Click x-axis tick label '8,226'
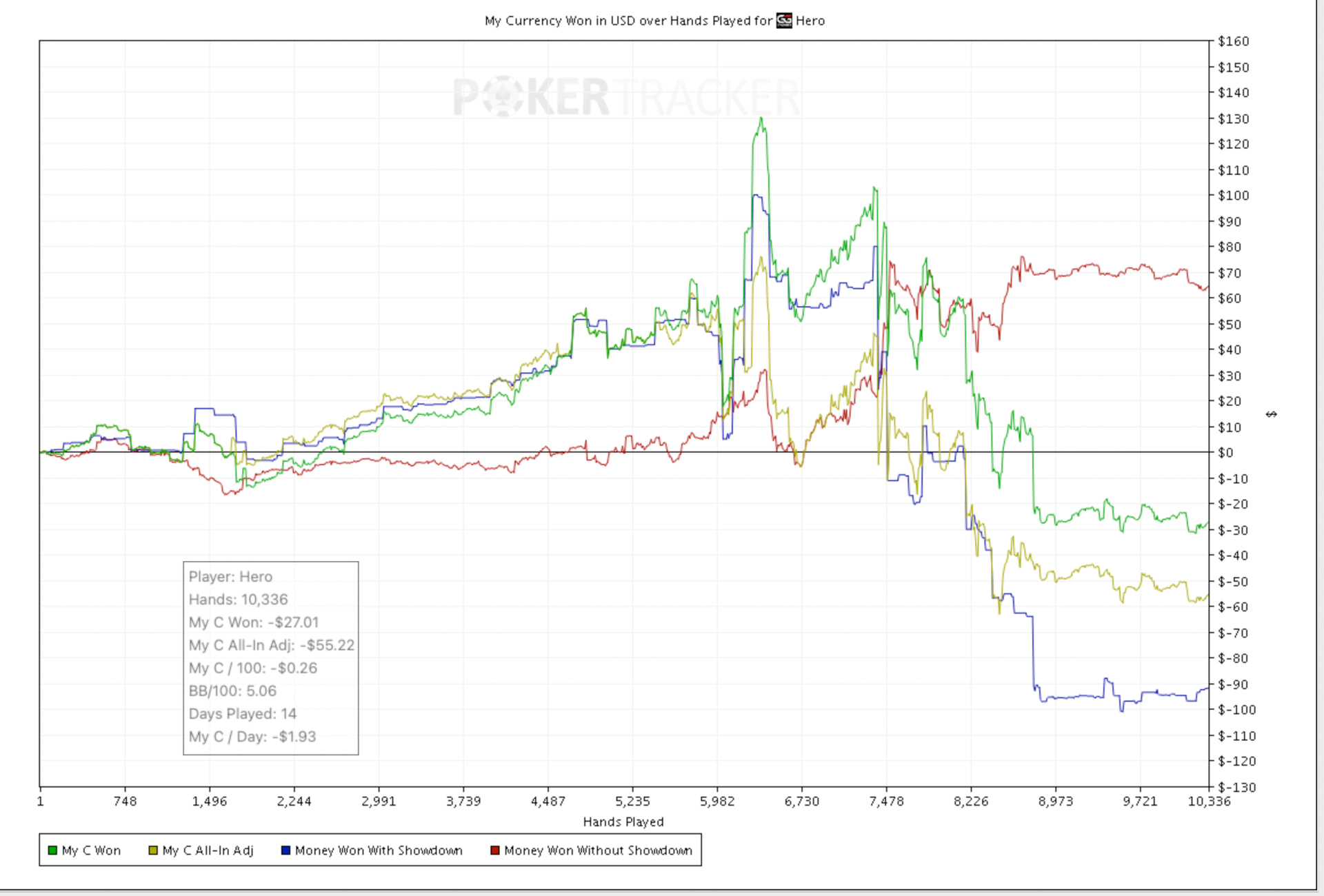Screen dimensions: 1324x896 (971, 801)
